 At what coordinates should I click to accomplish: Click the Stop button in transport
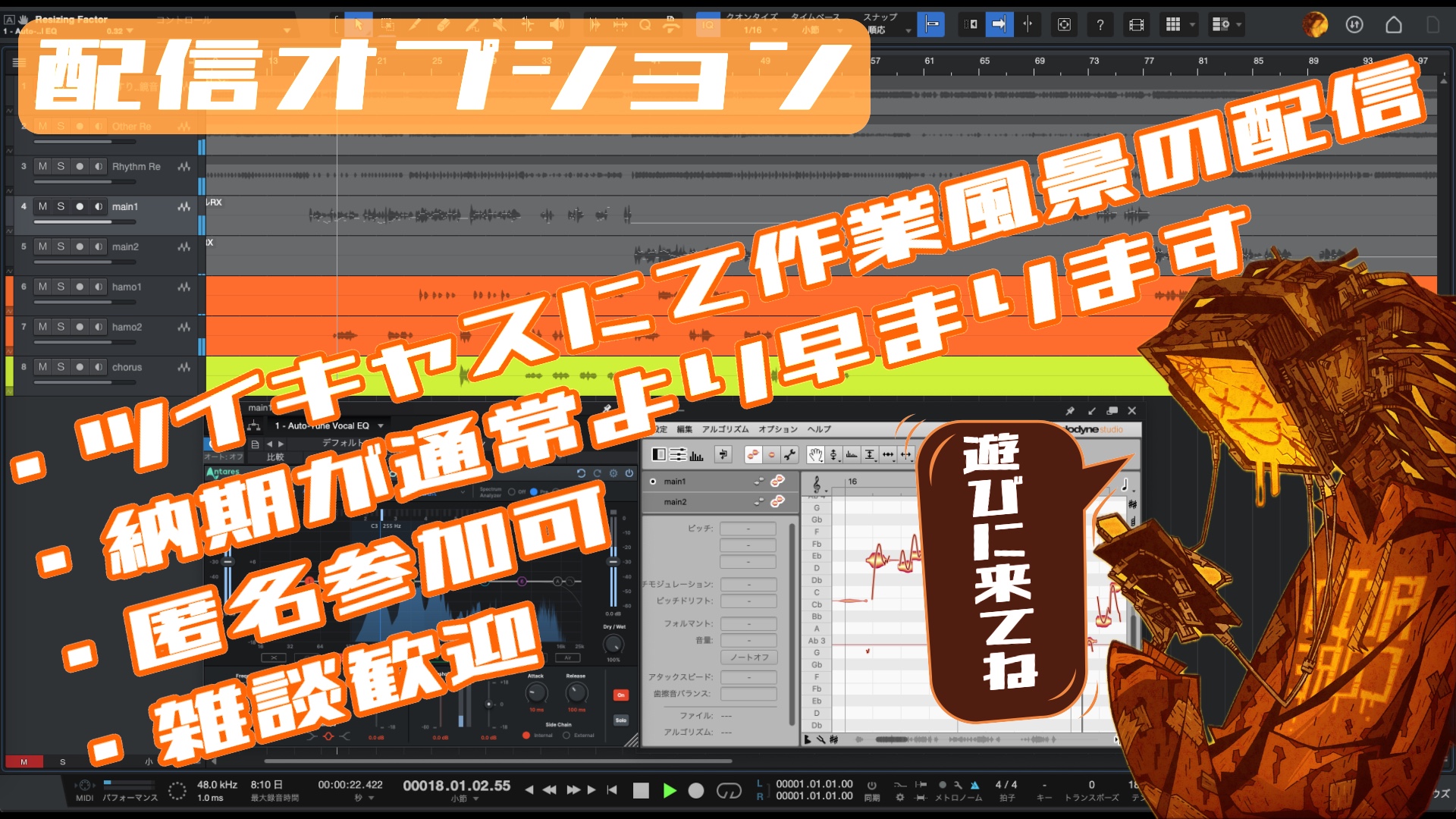(641, 790)
